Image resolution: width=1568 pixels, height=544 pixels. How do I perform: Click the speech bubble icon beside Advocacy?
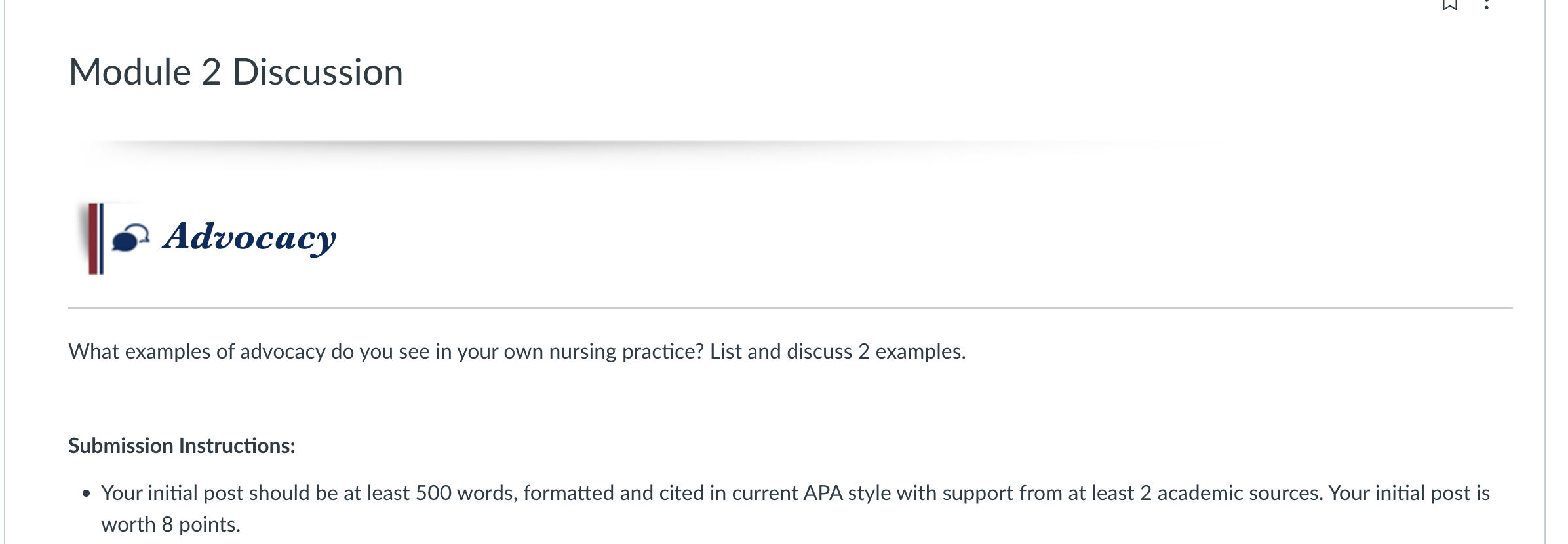click(130, 238)
